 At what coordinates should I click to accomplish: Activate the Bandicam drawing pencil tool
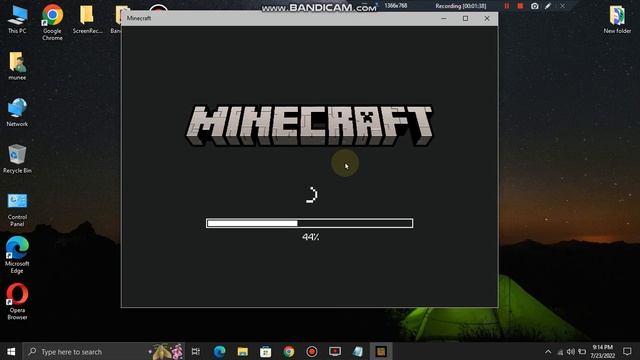coord(548,6)
